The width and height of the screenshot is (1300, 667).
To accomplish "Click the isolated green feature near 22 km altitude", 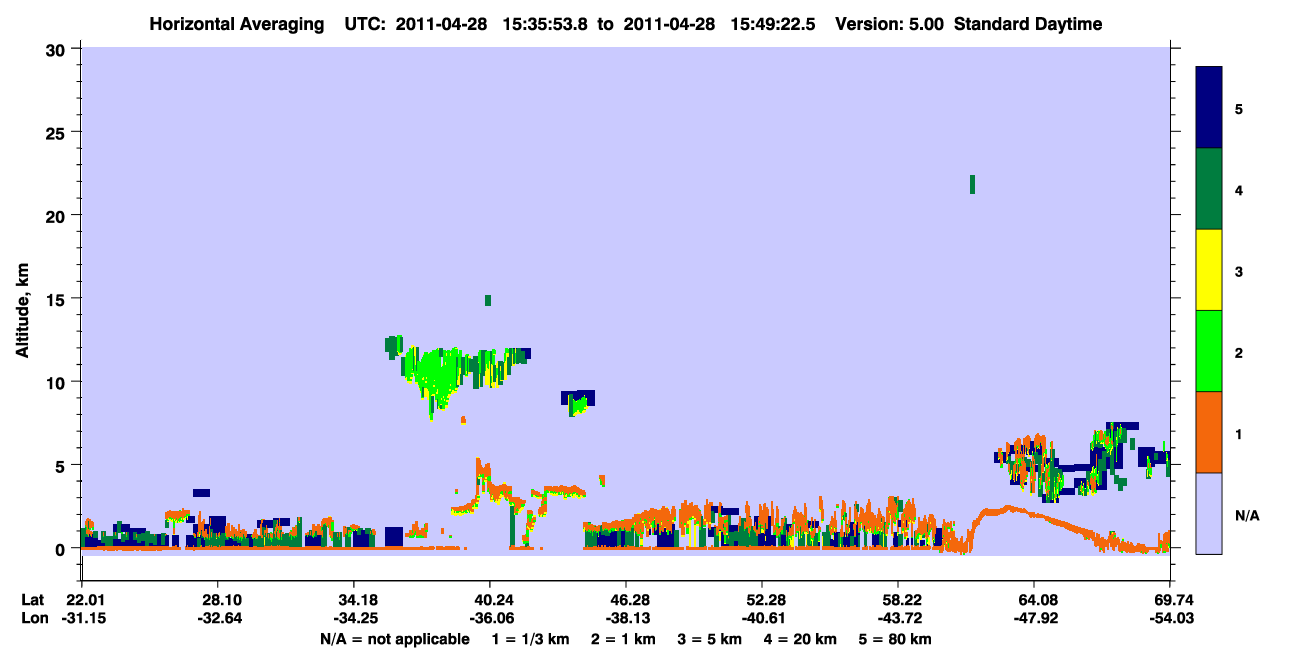I will click(x=972, y=184).
